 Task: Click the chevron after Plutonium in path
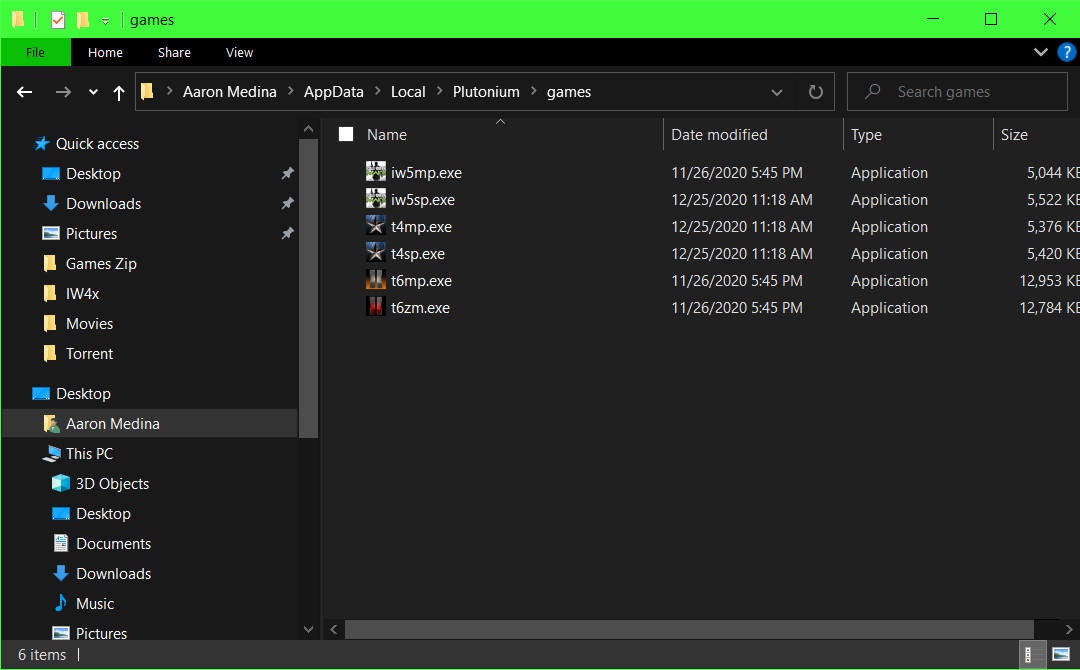click(x=534, y=92)
